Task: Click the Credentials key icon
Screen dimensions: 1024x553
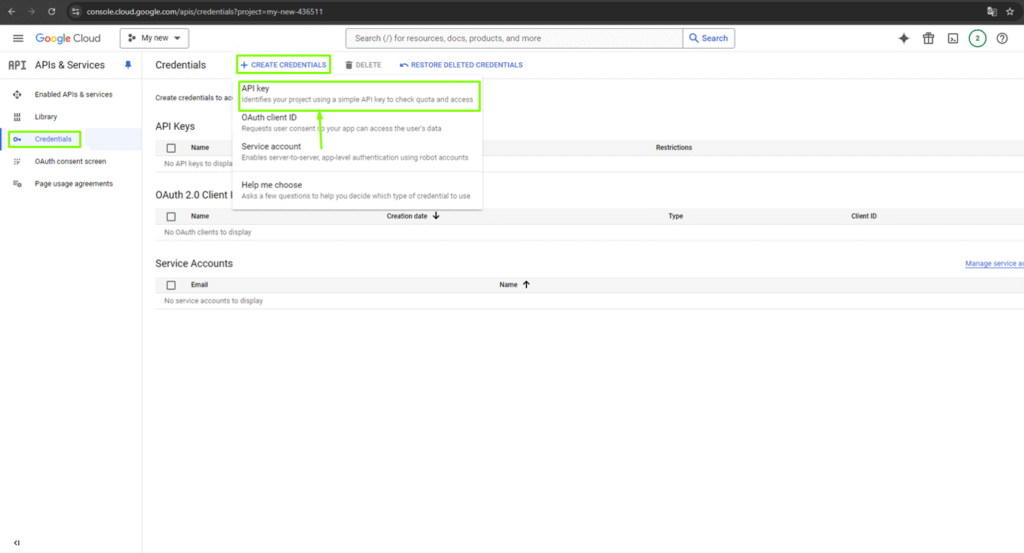Action: [17, 139]
